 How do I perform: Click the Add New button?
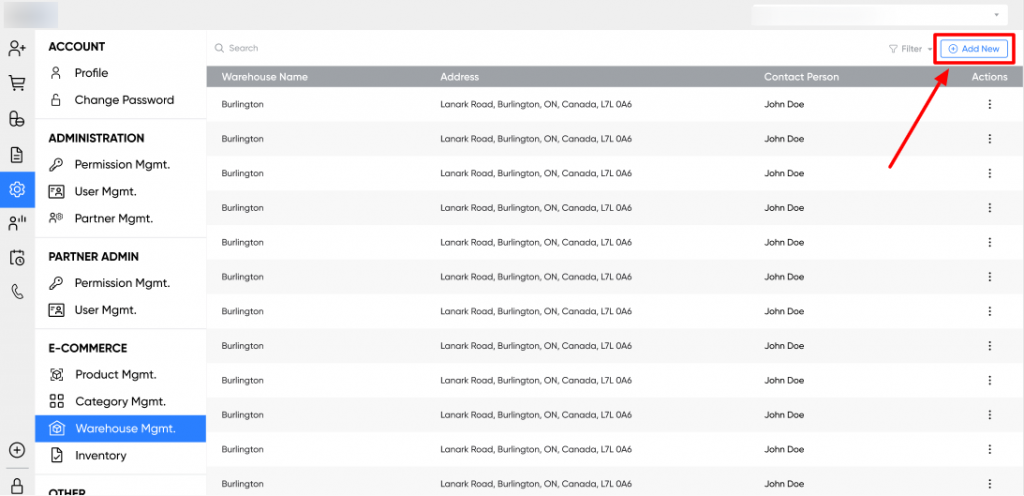click(974, 49)
